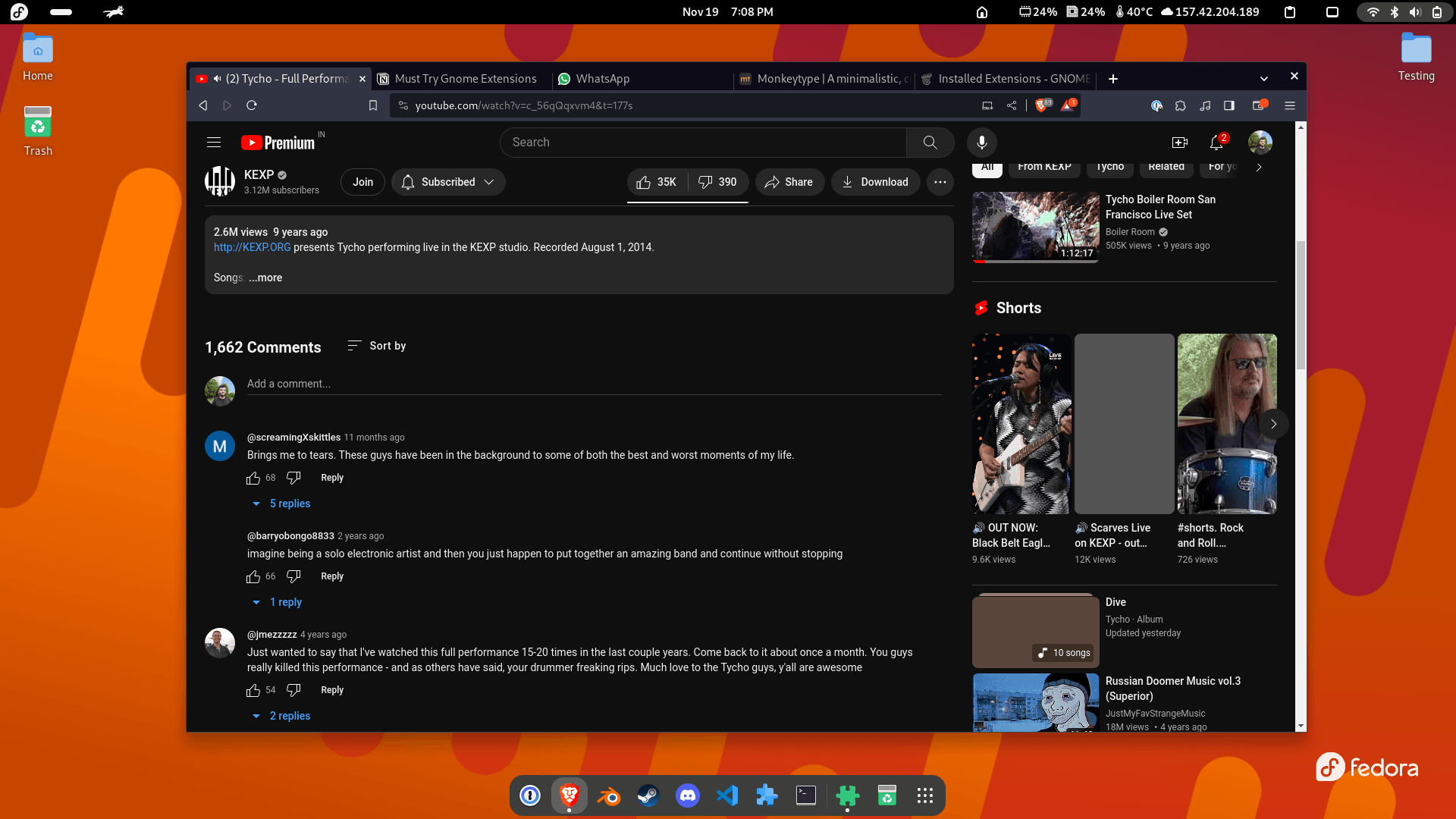Image resolution: width=1456 pixels, height=819 pixels.
Task: Open Blender from the dock
Action: coord(609,795)
